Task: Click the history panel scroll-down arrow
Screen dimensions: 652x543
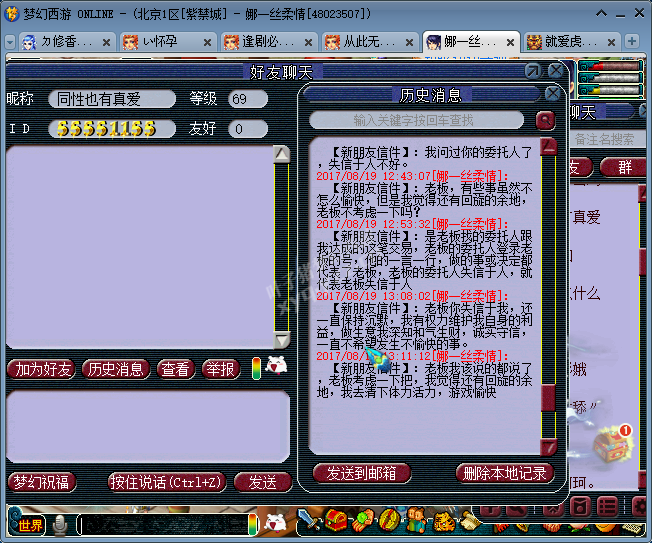Action: tap(548, 447)
